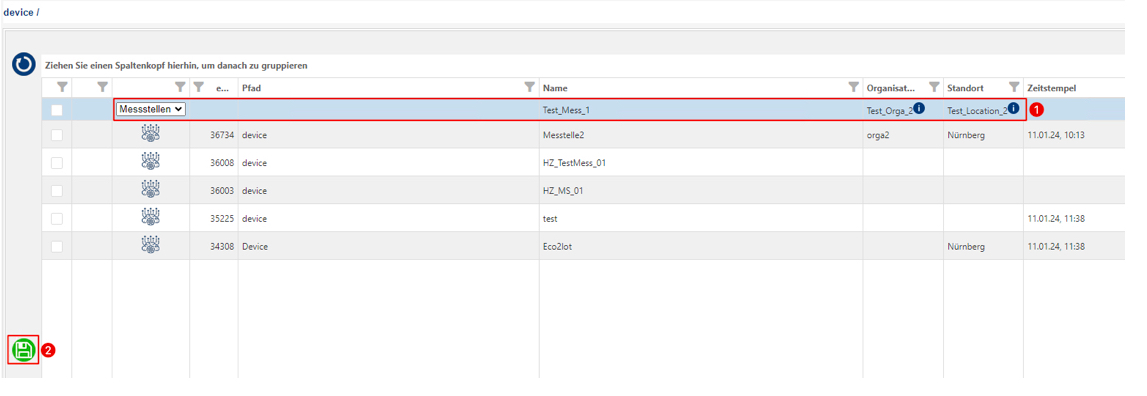Open the Messstellen type dropdown
The height and width of the screenshot is (396, 1147).
click(x=151, y=109)
